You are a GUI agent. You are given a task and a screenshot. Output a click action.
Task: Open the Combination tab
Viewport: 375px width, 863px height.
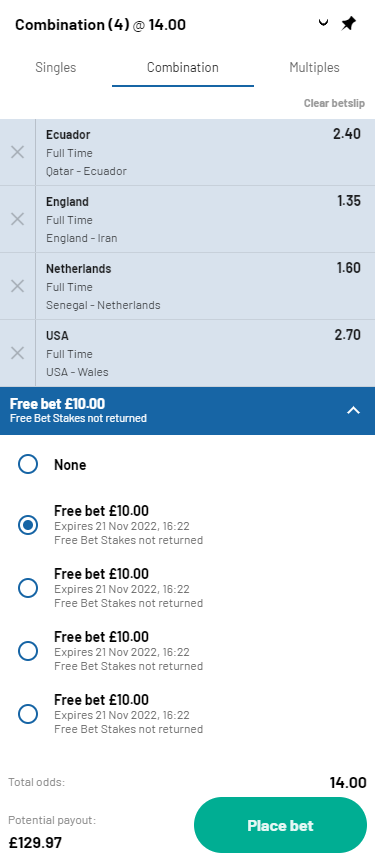coord(183,68)
